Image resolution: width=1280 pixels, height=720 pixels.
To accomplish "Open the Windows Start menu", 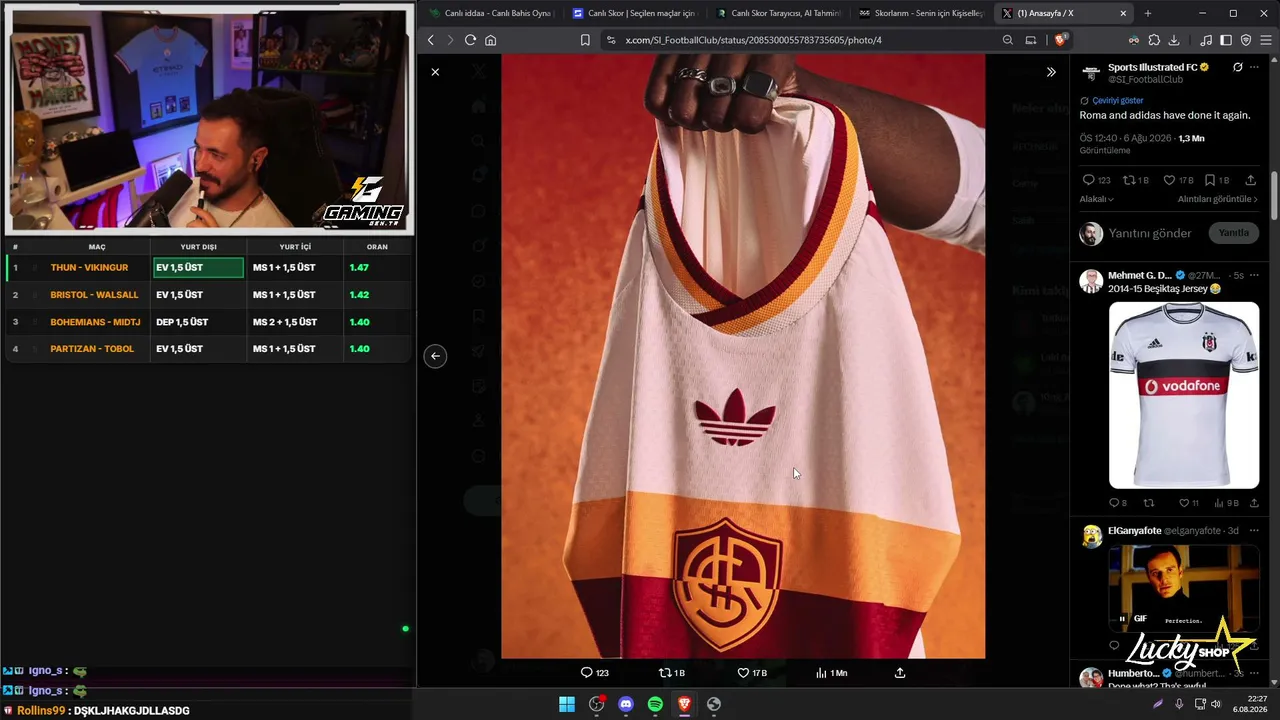I will (x=567, y=704).
